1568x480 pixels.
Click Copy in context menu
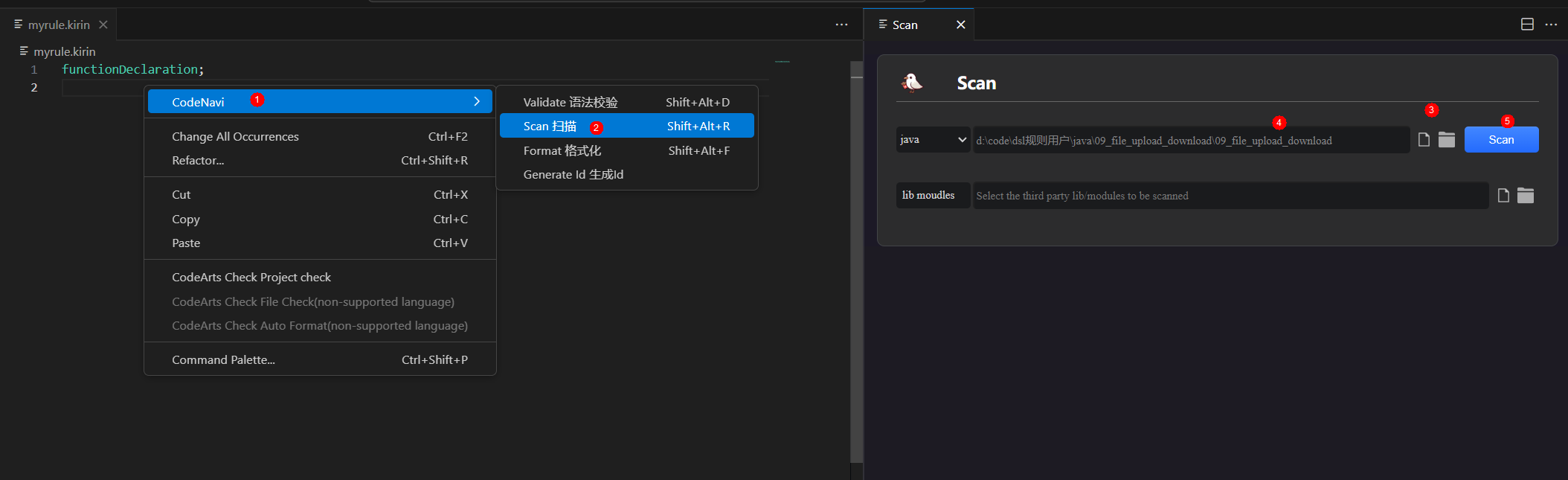pyautogui.click(x=320, y=219)
